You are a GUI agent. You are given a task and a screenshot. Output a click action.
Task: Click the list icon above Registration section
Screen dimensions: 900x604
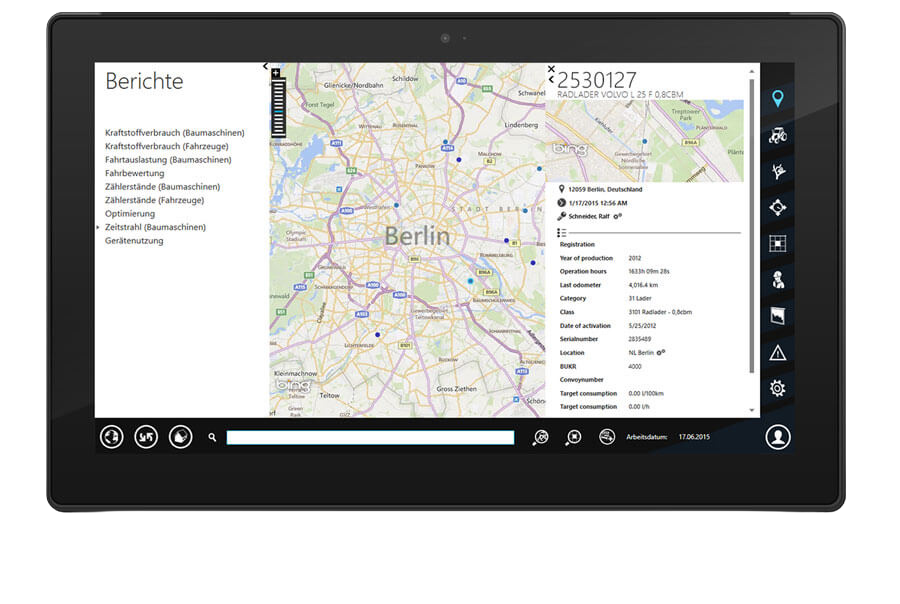[x=560, y=230]
